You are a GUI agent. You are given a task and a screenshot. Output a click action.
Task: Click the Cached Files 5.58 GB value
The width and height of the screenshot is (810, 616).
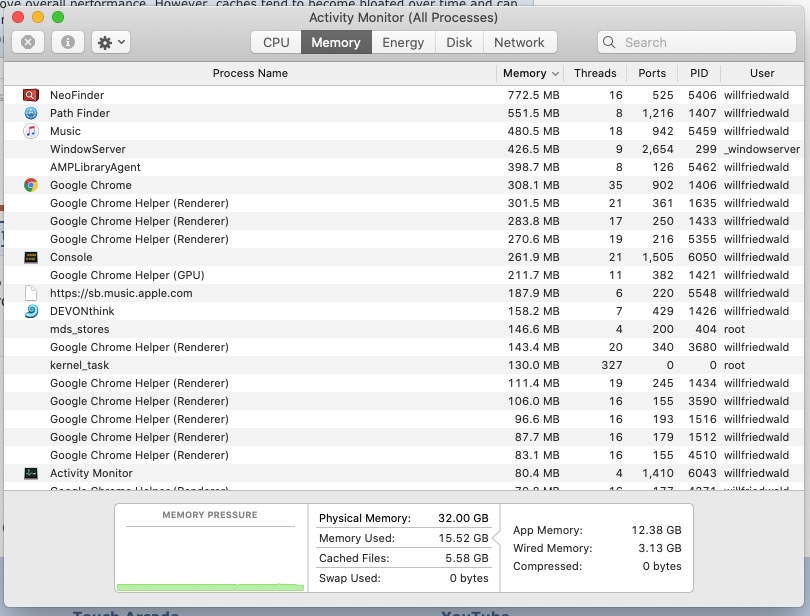coord(466,558)
